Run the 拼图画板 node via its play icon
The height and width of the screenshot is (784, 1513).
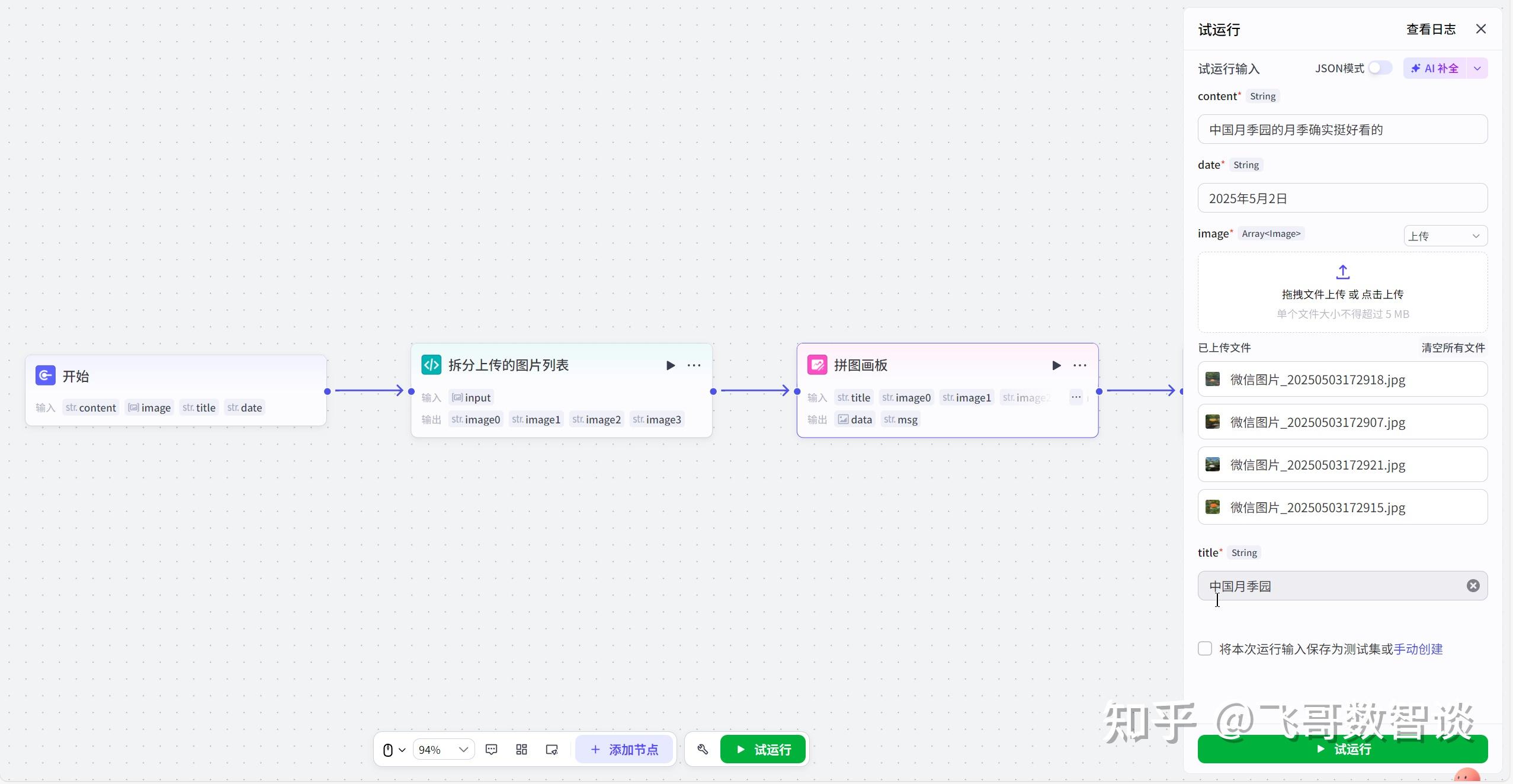point(1056,365)
